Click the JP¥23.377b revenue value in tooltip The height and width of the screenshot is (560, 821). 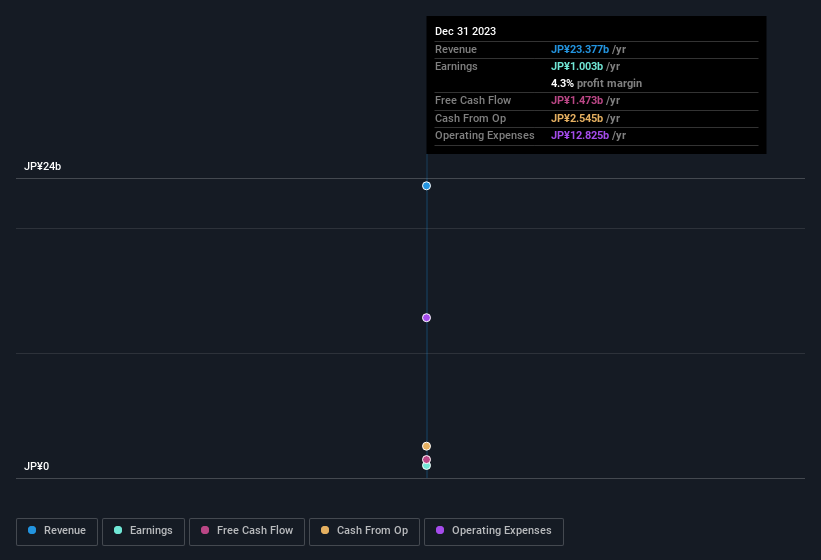pos(580,49)
